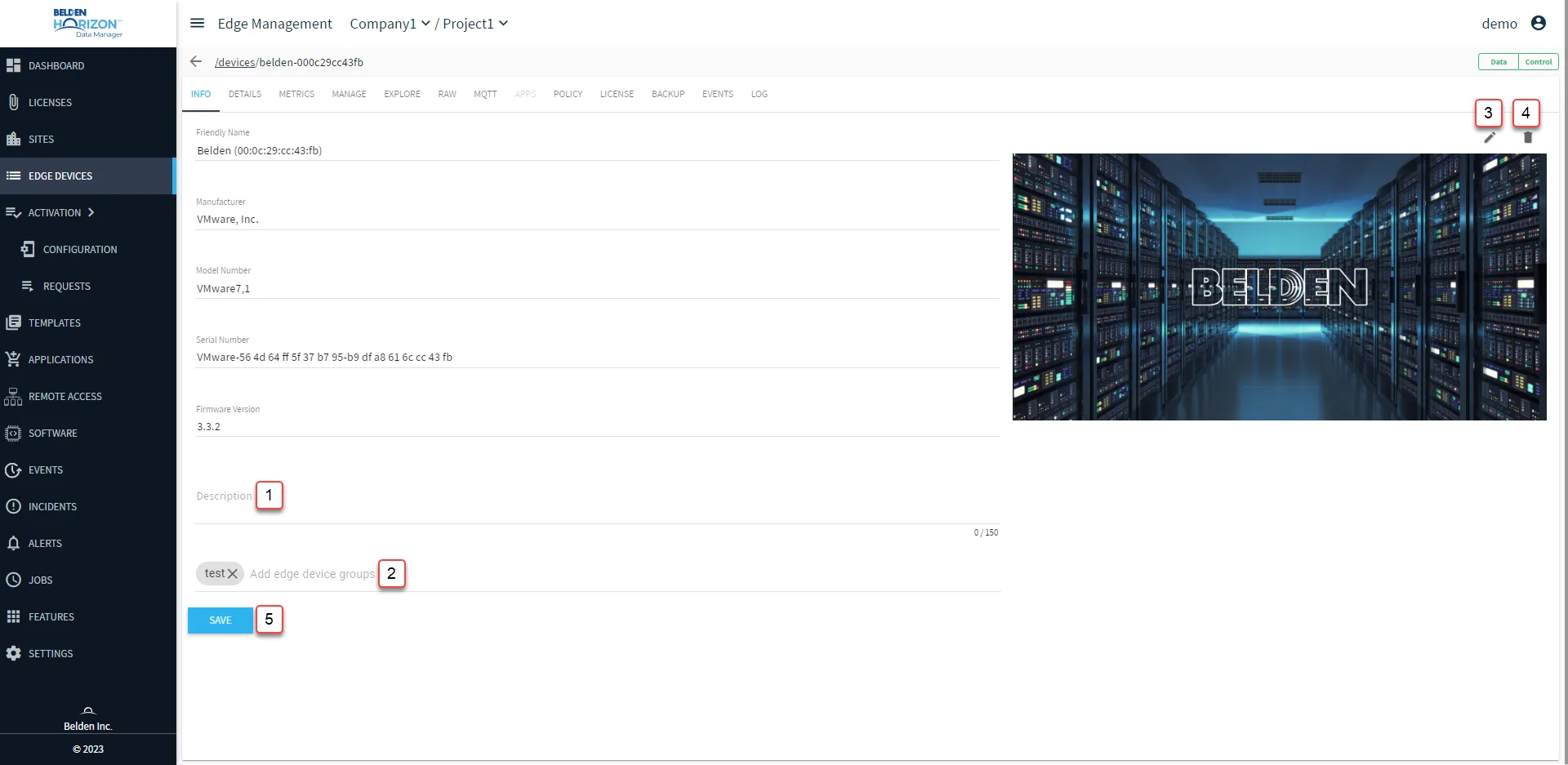The height and width of the screenshot is (765, 1568).
Task: Click the Configuration icon in the sidebar
Action: click(x=28, y=249)
